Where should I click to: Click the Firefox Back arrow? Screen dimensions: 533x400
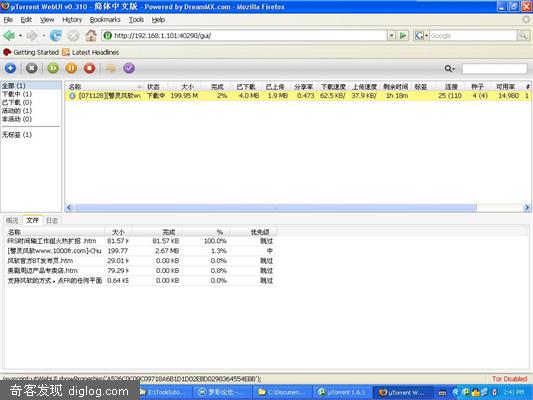tap(9, 35)
